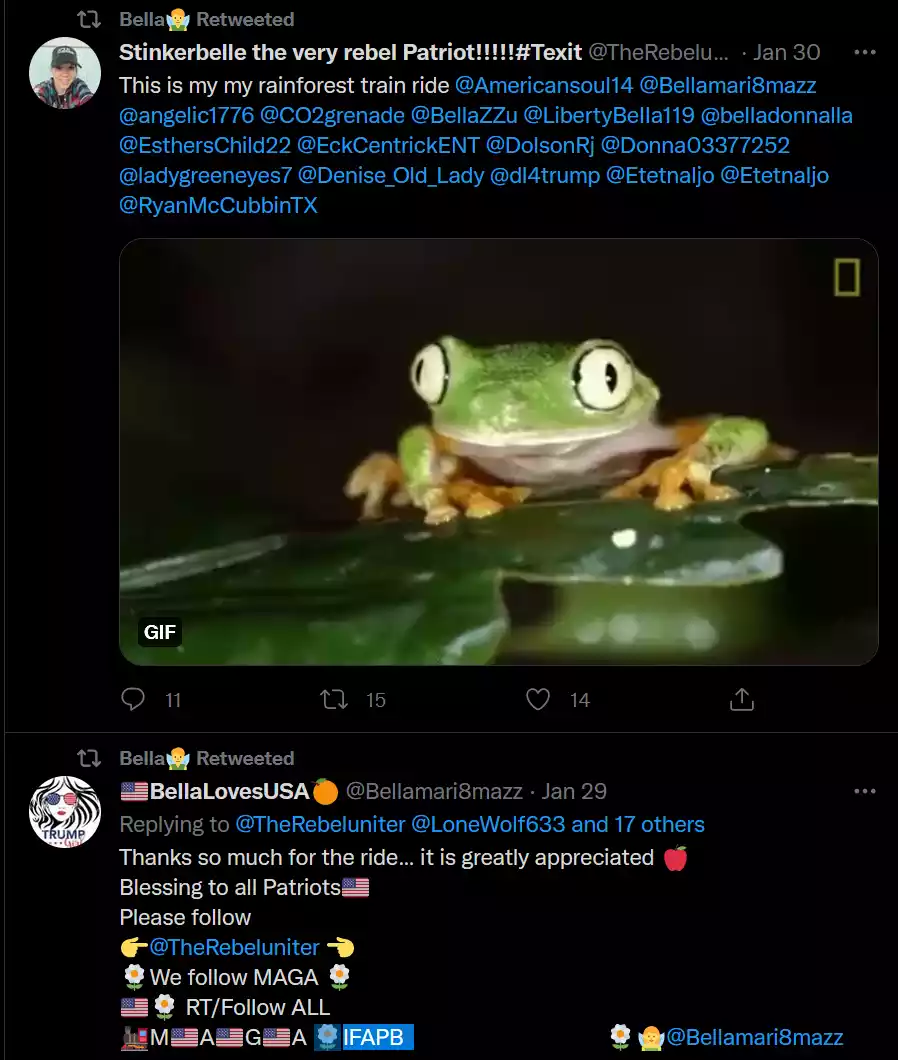This screenshot has width=898, height=1060.
Task: Visit the @CO2grenade profile mention
Action: 332,115
